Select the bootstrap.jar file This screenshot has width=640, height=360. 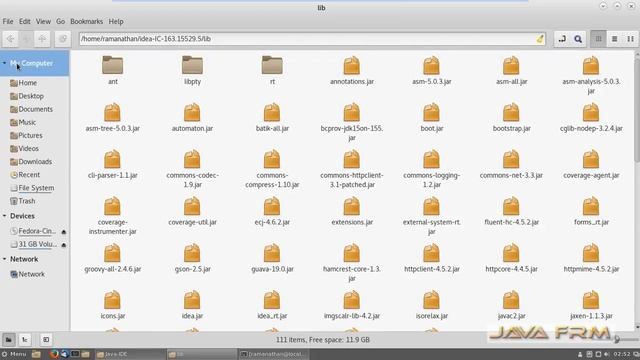tap(511, 117)
